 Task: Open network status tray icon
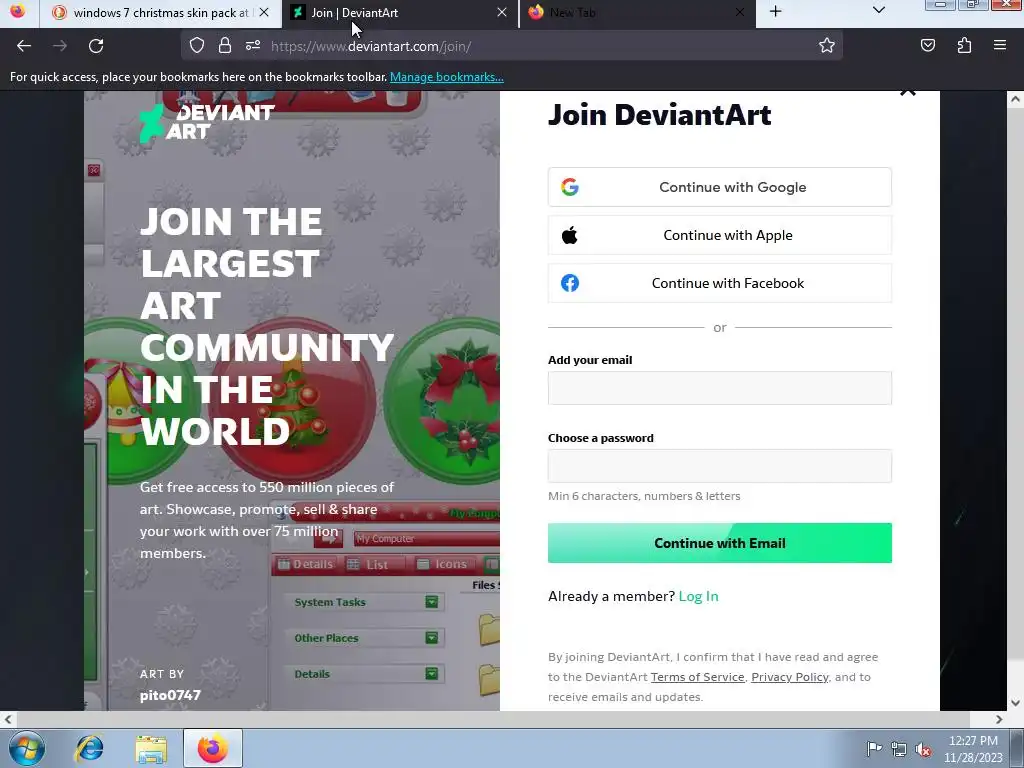click(x=899, y=749)
